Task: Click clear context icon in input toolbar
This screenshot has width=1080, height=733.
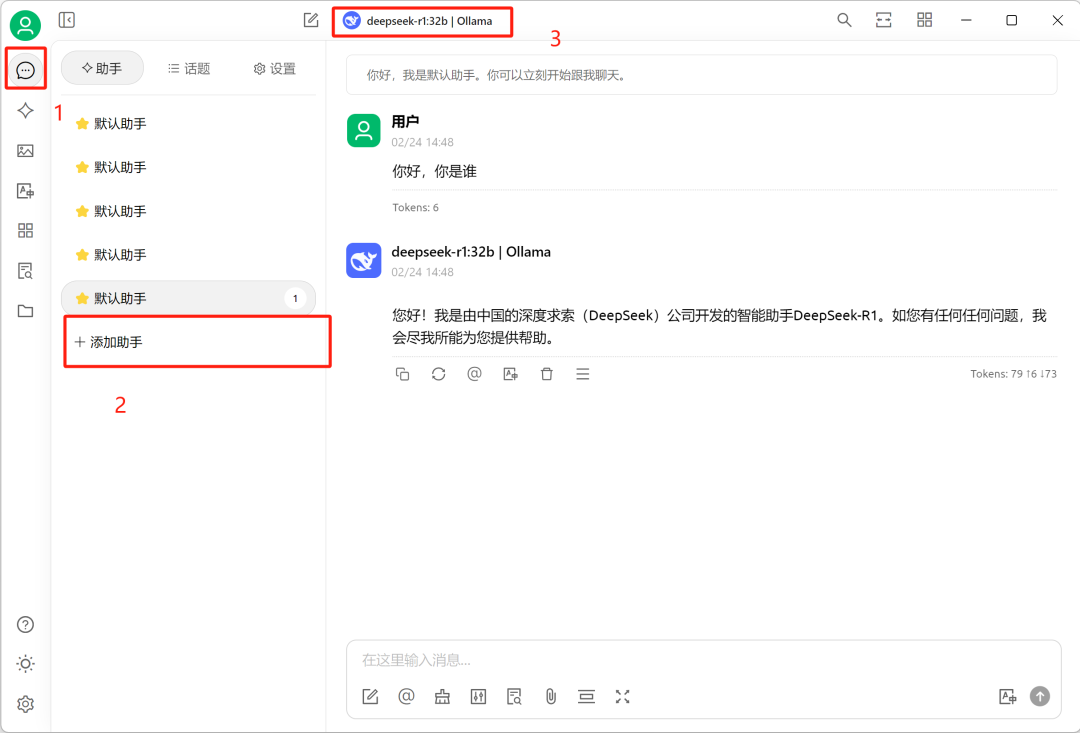Action: 586,696
